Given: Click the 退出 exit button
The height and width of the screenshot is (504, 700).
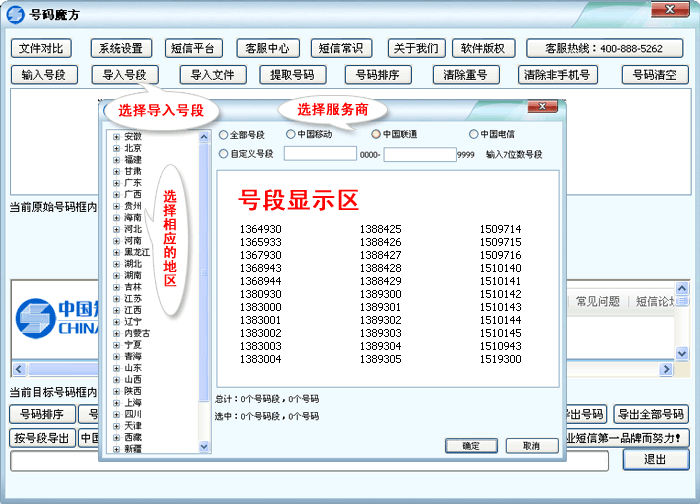Looking at the screenshot, I should [x=655, y=459].
